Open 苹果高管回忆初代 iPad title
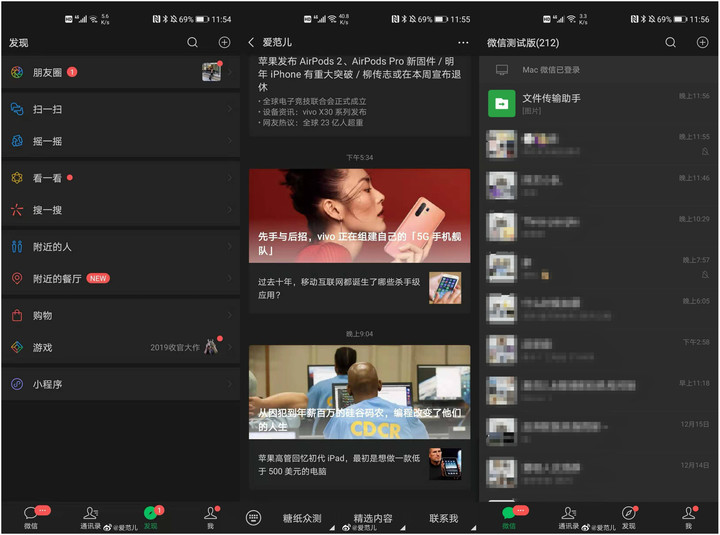The width and height of the screenshot is (720, 535). (339, 464)
